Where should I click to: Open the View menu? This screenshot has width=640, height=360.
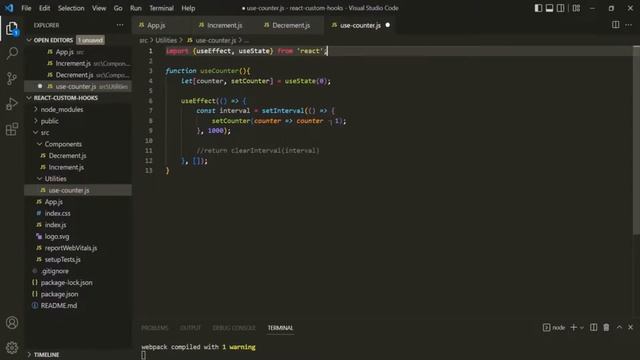[x=99, y=8]
